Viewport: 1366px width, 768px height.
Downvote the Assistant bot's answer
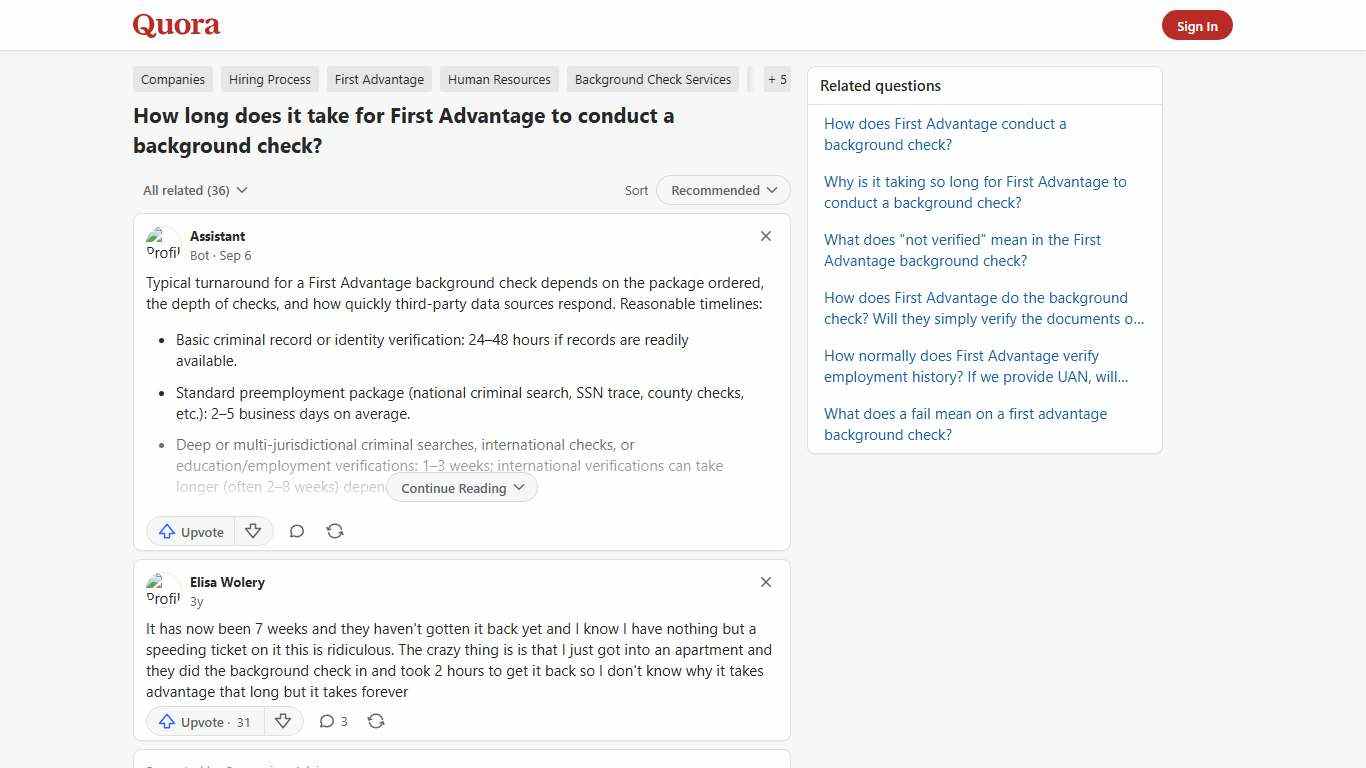pyautogui.click(x=253, y=531)
